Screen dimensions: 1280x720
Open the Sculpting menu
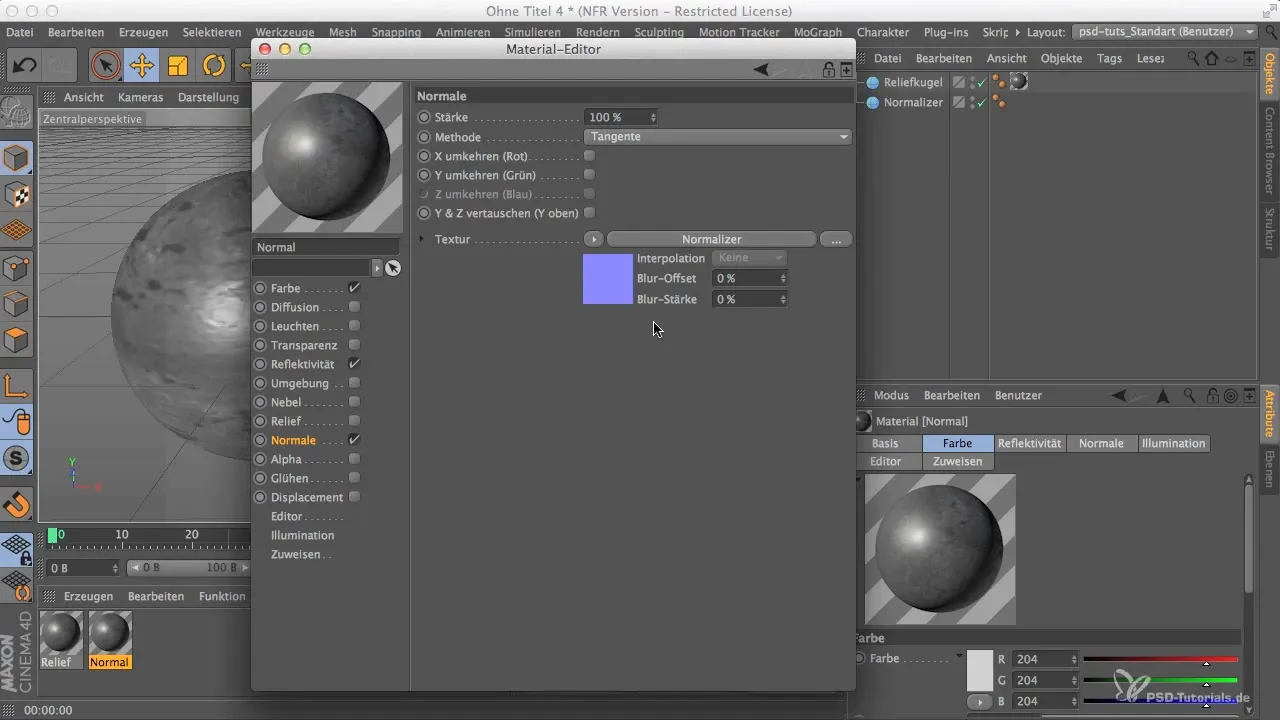click(x=659, y=32)
